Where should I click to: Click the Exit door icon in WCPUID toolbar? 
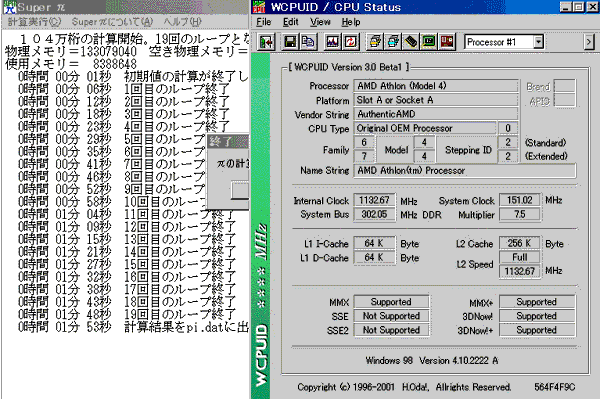(267, 42)
